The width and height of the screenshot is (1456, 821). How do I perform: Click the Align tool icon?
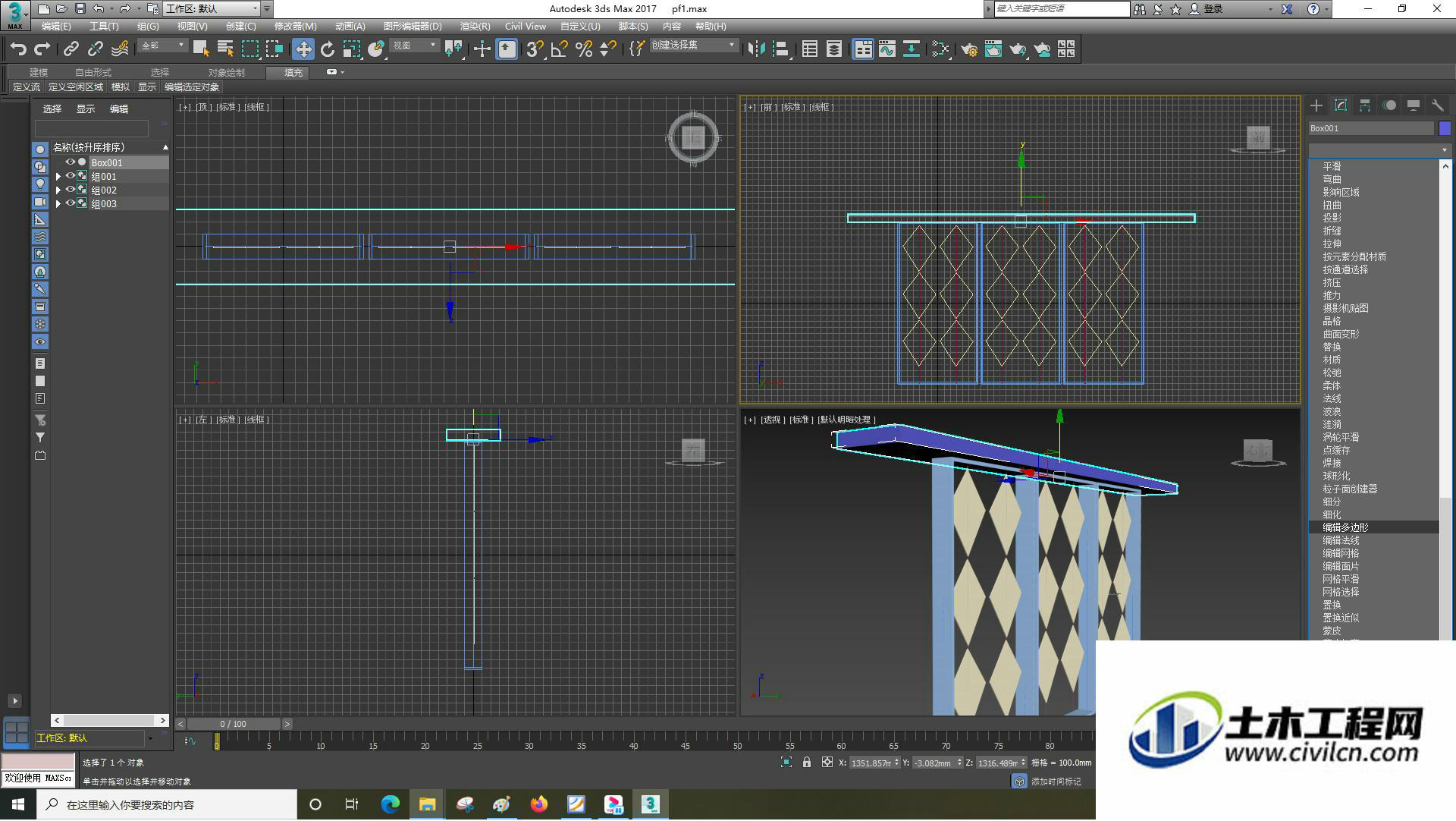780,49
